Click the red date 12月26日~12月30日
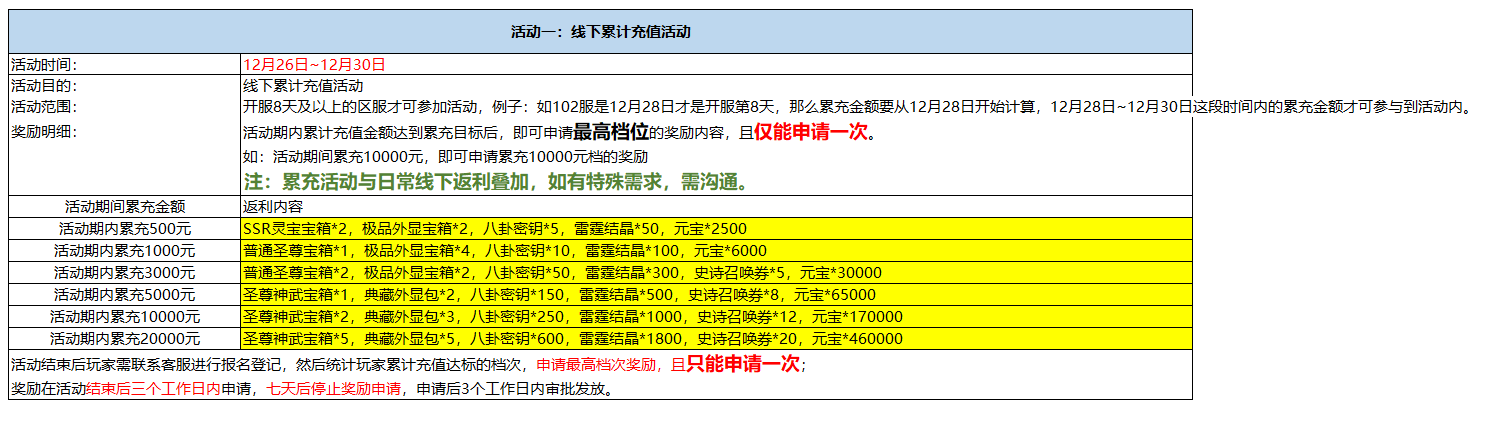The width and height of the screenshot is (1489, 448). 314,64
